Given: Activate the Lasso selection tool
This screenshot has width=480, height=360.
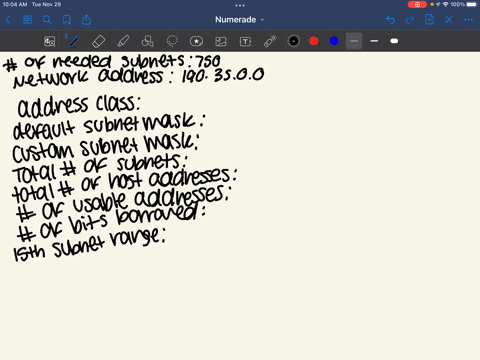Looking at the screenshot, I should point(172,41).
